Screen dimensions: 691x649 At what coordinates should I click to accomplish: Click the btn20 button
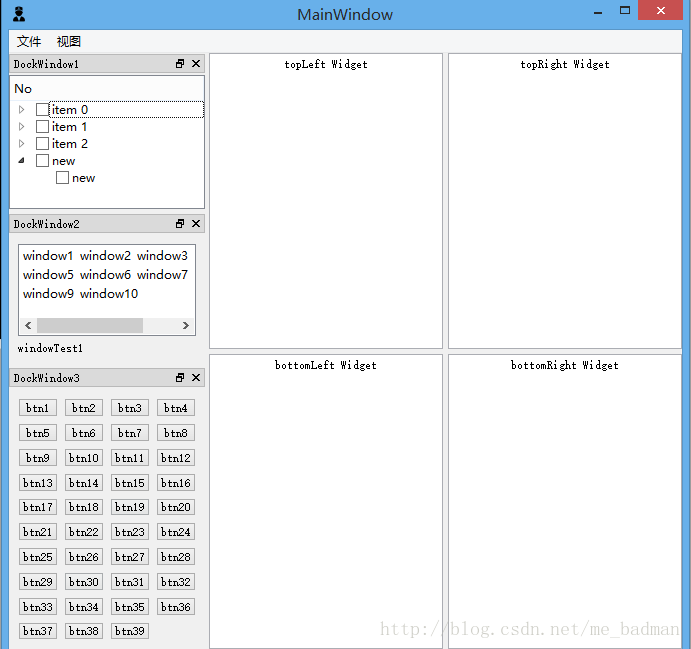click(x=175, y=507)
